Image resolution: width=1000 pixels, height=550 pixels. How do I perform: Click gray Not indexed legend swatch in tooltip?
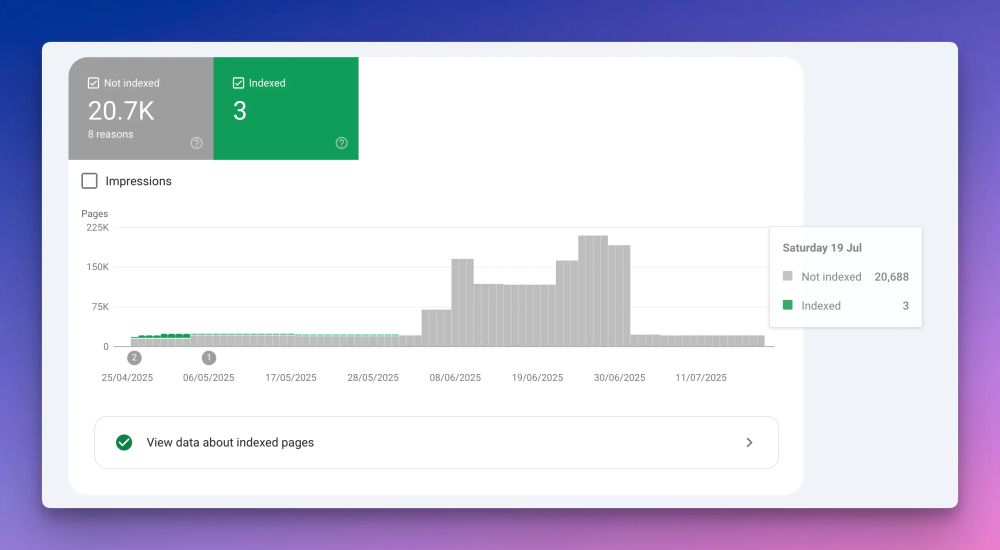tap(788, 276)
